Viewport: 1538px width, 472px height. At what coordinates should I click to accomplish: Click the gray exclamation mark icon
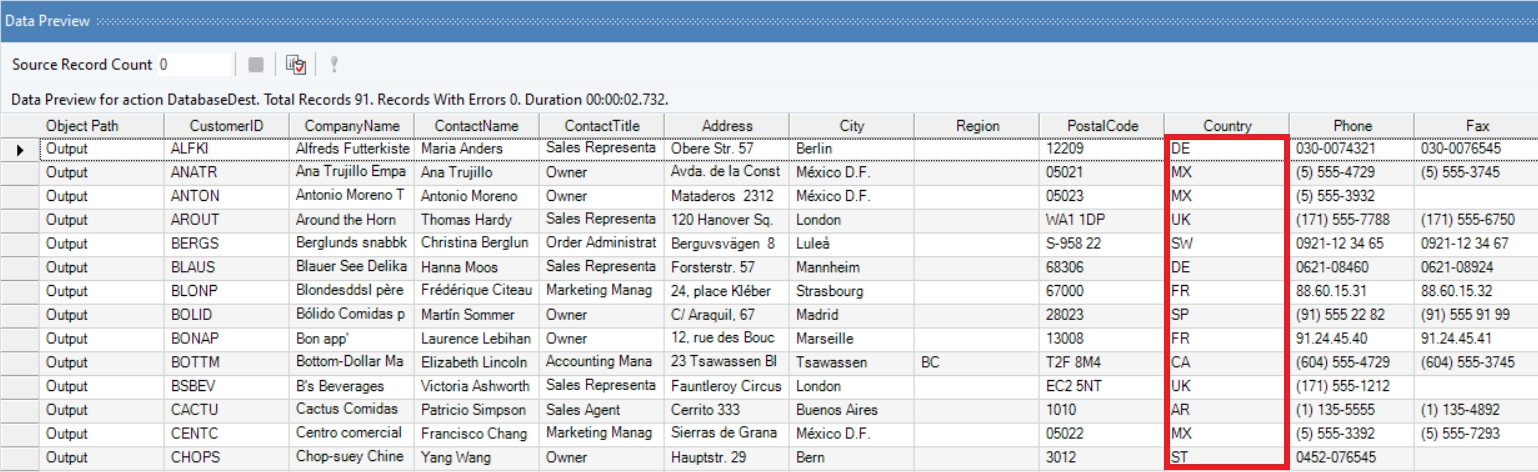click(334, 65)
